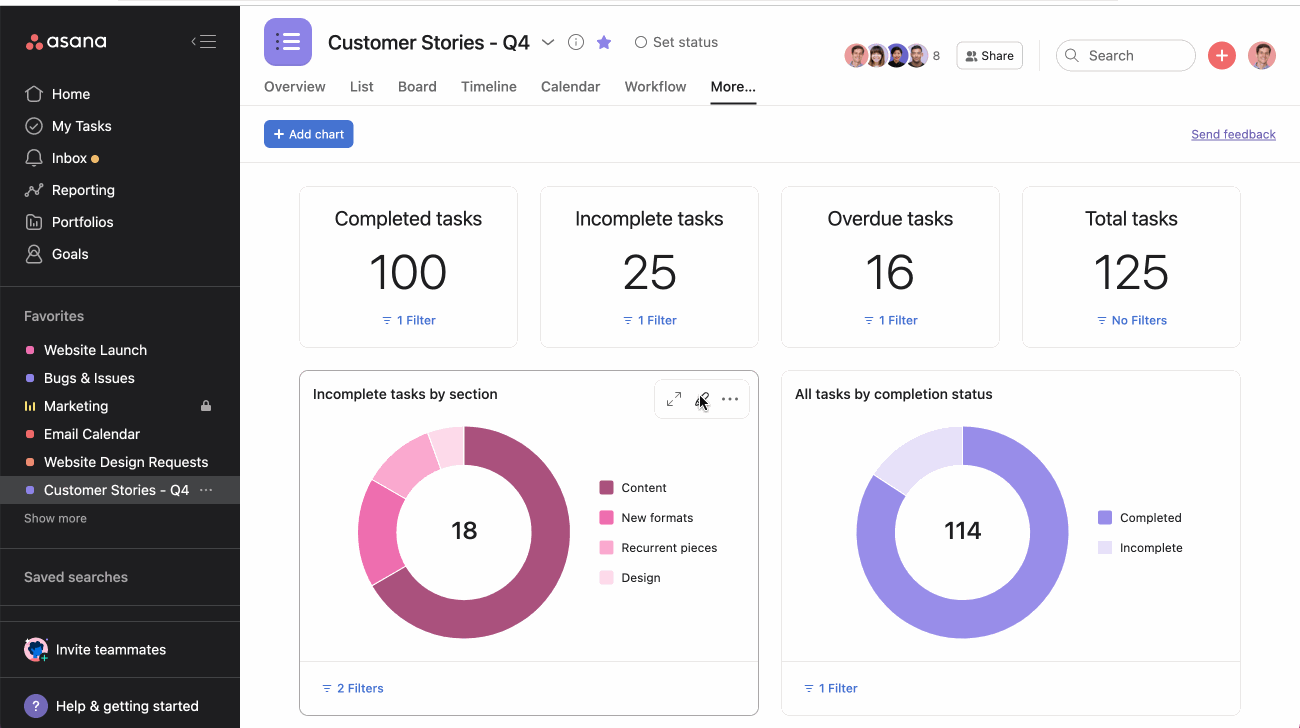
Task: Collapse the left sidebar
Action: click(x=204, y=41)
